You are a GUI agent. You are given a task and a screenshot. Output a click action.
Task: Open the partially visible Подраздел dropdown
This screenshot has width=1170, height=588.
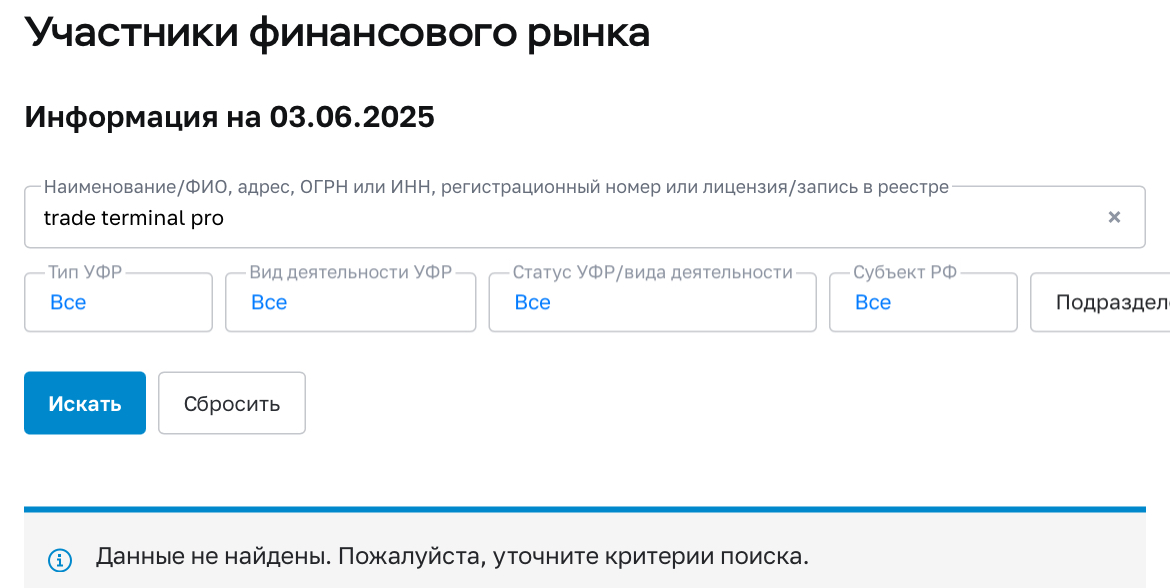coord(1100,303)
